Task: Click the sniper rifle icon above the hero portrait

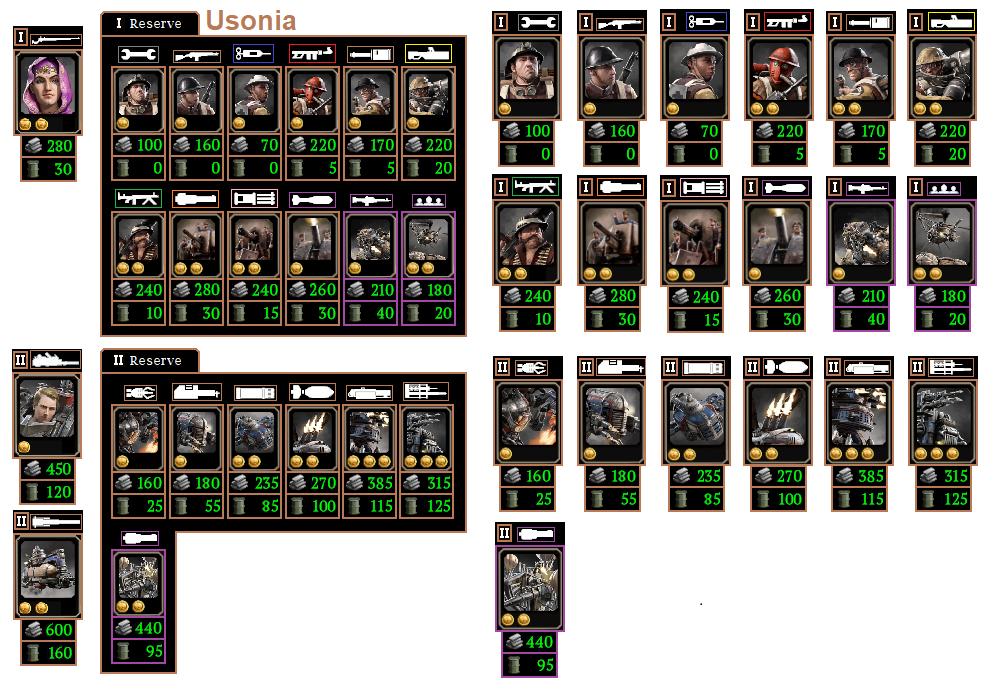Action: [x=55, y=39]
